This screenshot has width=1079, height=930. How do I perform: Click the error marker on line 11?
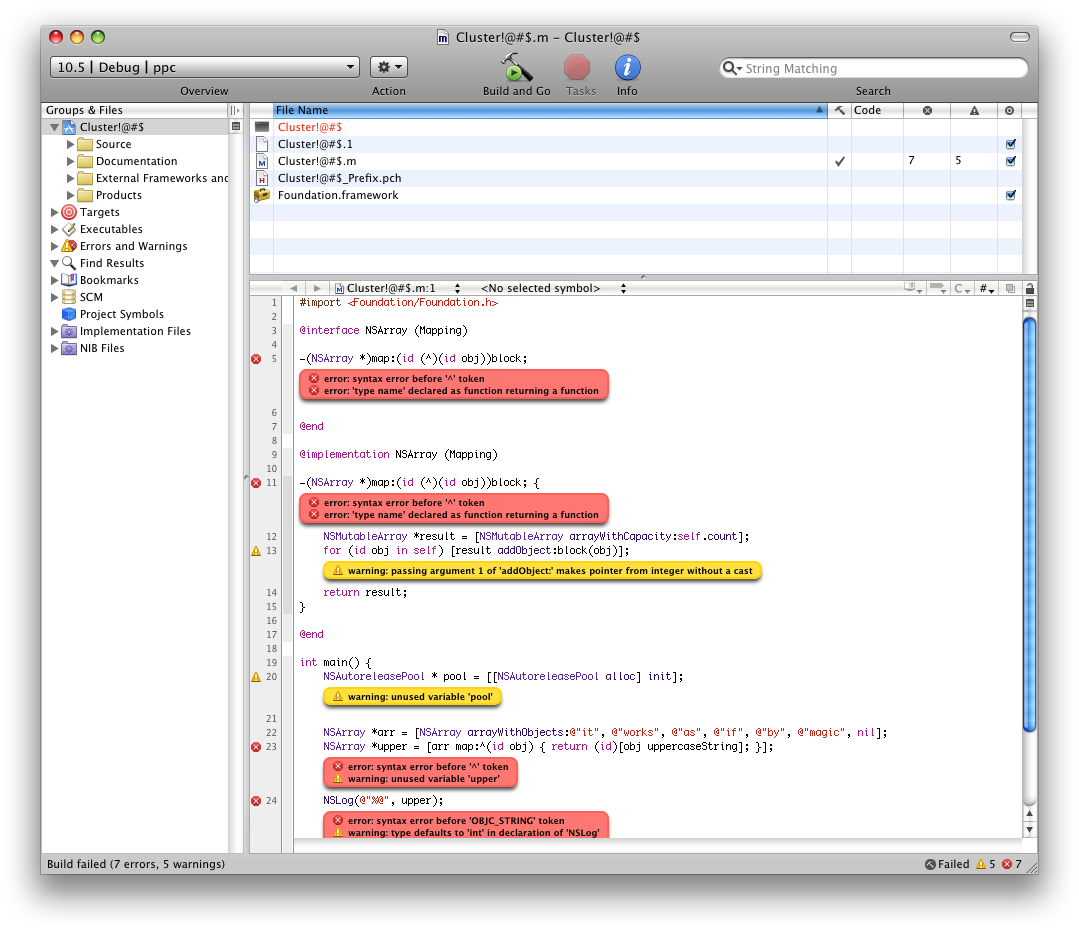(256, 483)
